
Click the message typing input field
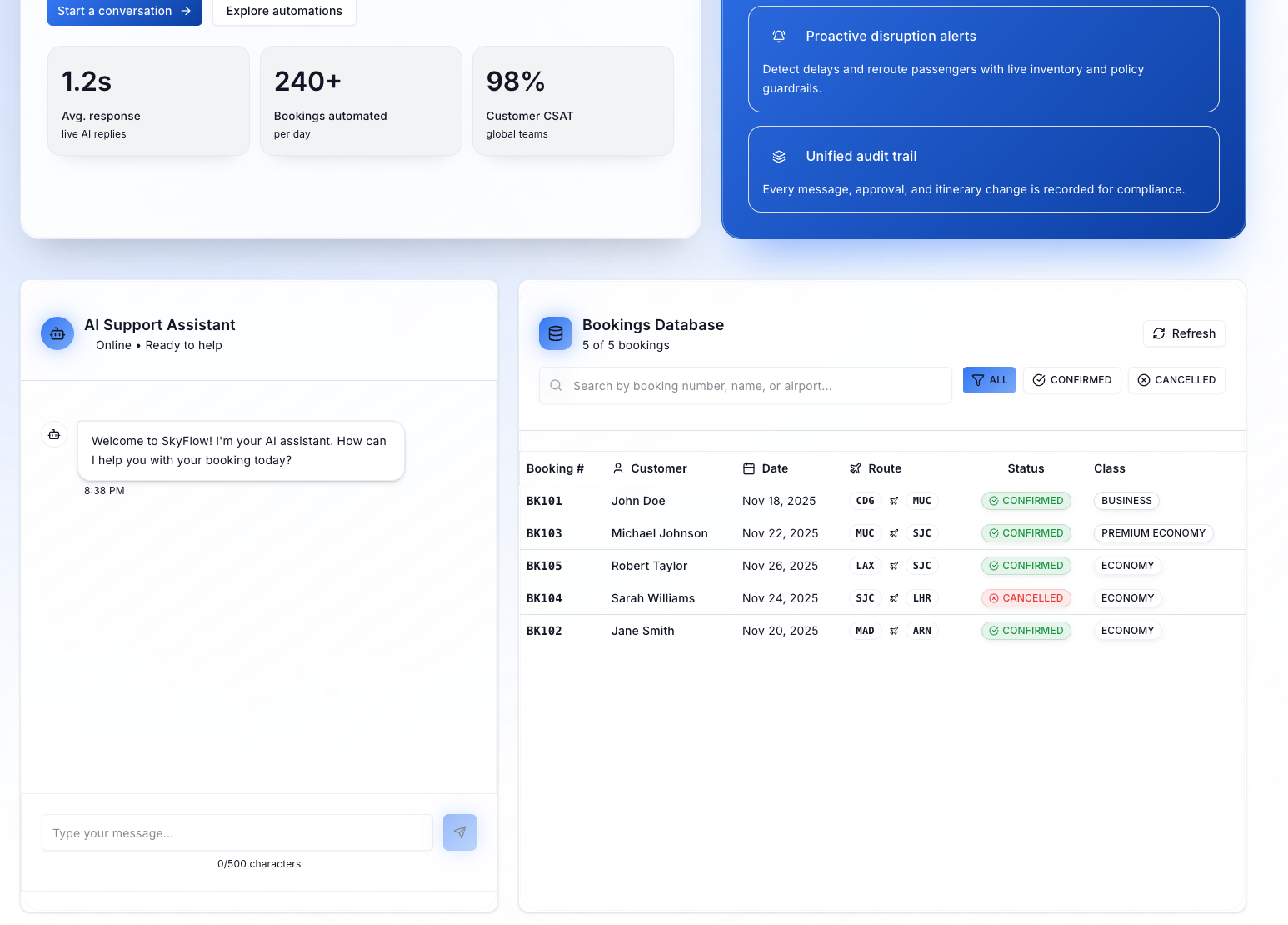pyautogui.click(x=237, y=832)
